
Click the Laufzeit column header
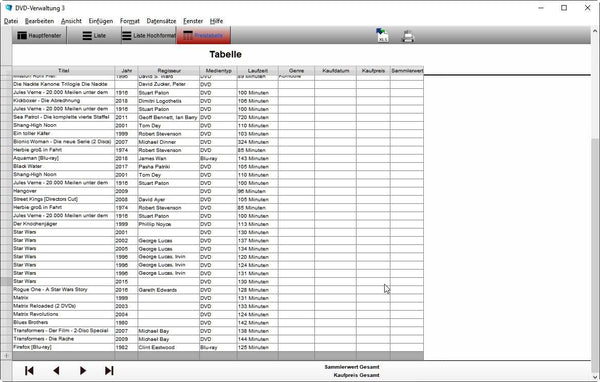(258, 70)
